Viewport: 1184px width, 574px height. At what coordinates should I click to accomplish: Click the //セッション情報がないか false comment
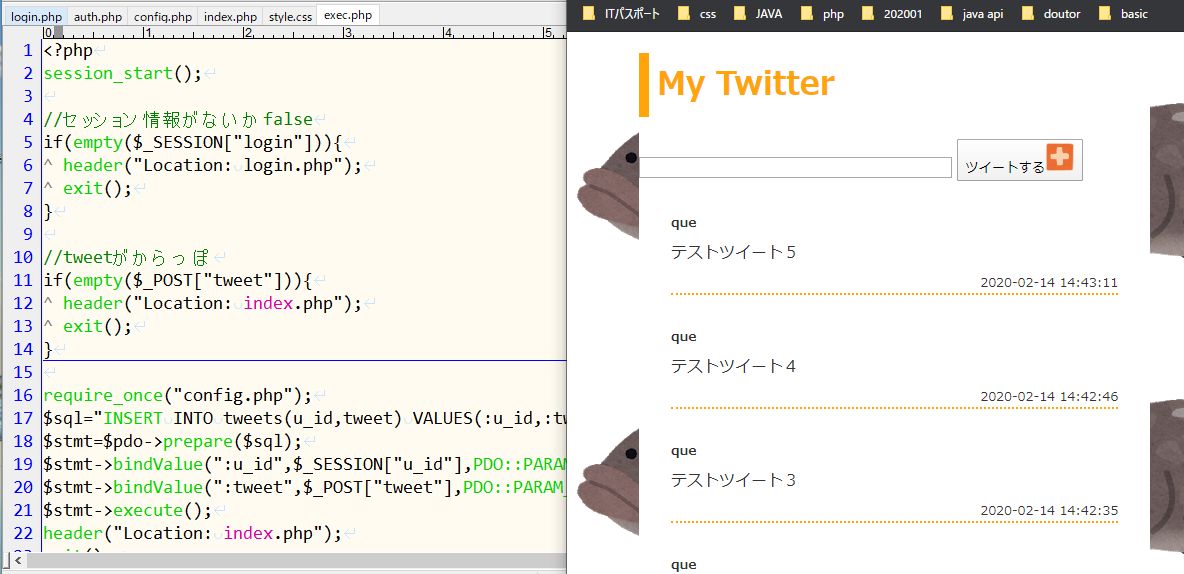coord(177,119)
